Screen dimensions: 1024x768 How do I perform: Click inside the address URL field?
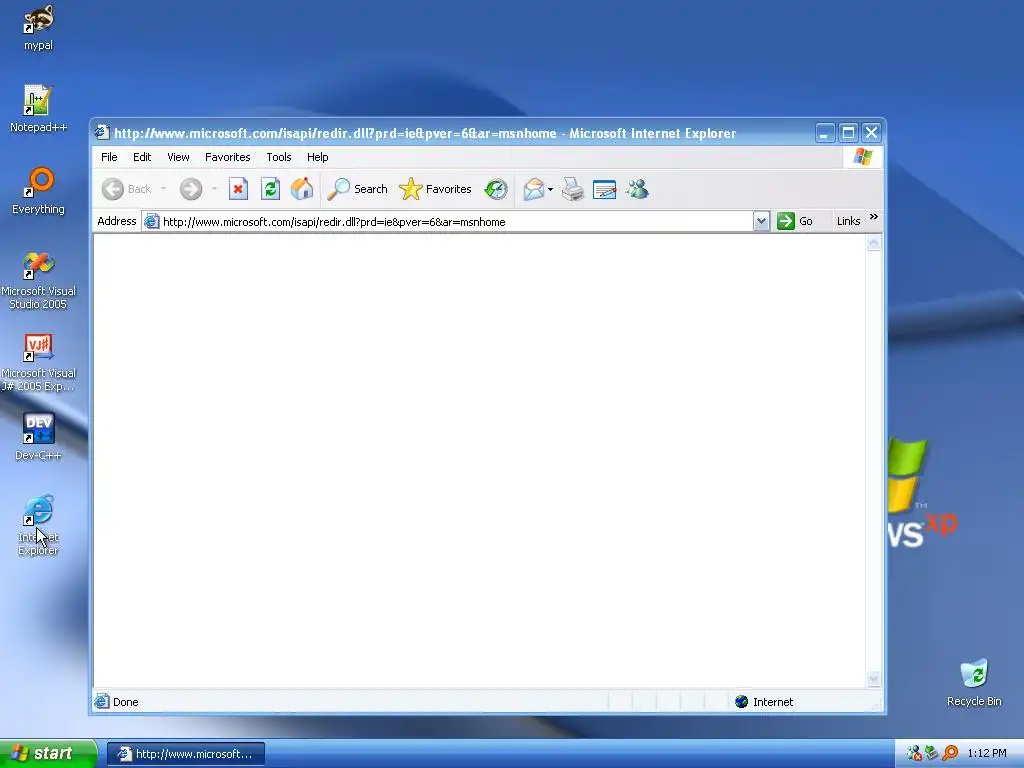456,221
